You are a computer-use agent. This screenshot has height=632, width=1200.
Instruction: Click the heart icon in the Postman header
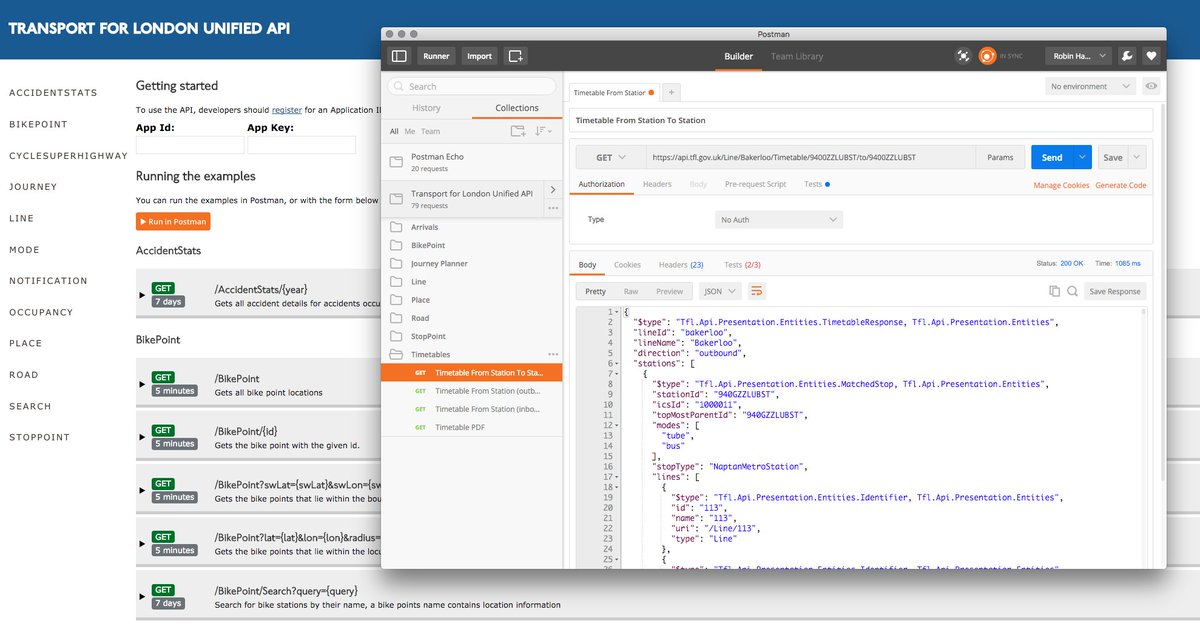point(1151,56)
